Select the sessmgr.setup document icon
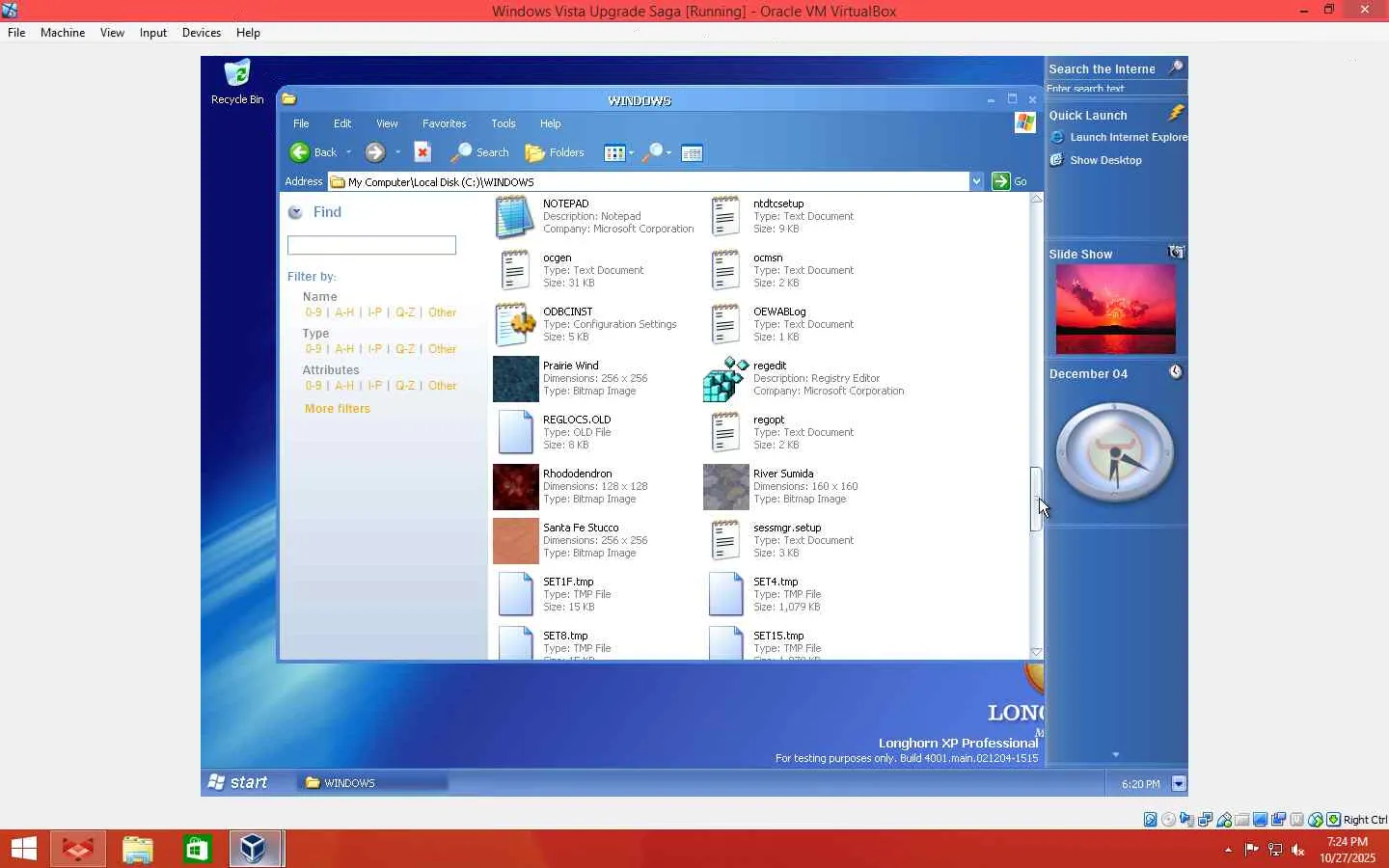Image resolution: width=1389 pixels, height=868 pixels. click(x=725, y=540)
